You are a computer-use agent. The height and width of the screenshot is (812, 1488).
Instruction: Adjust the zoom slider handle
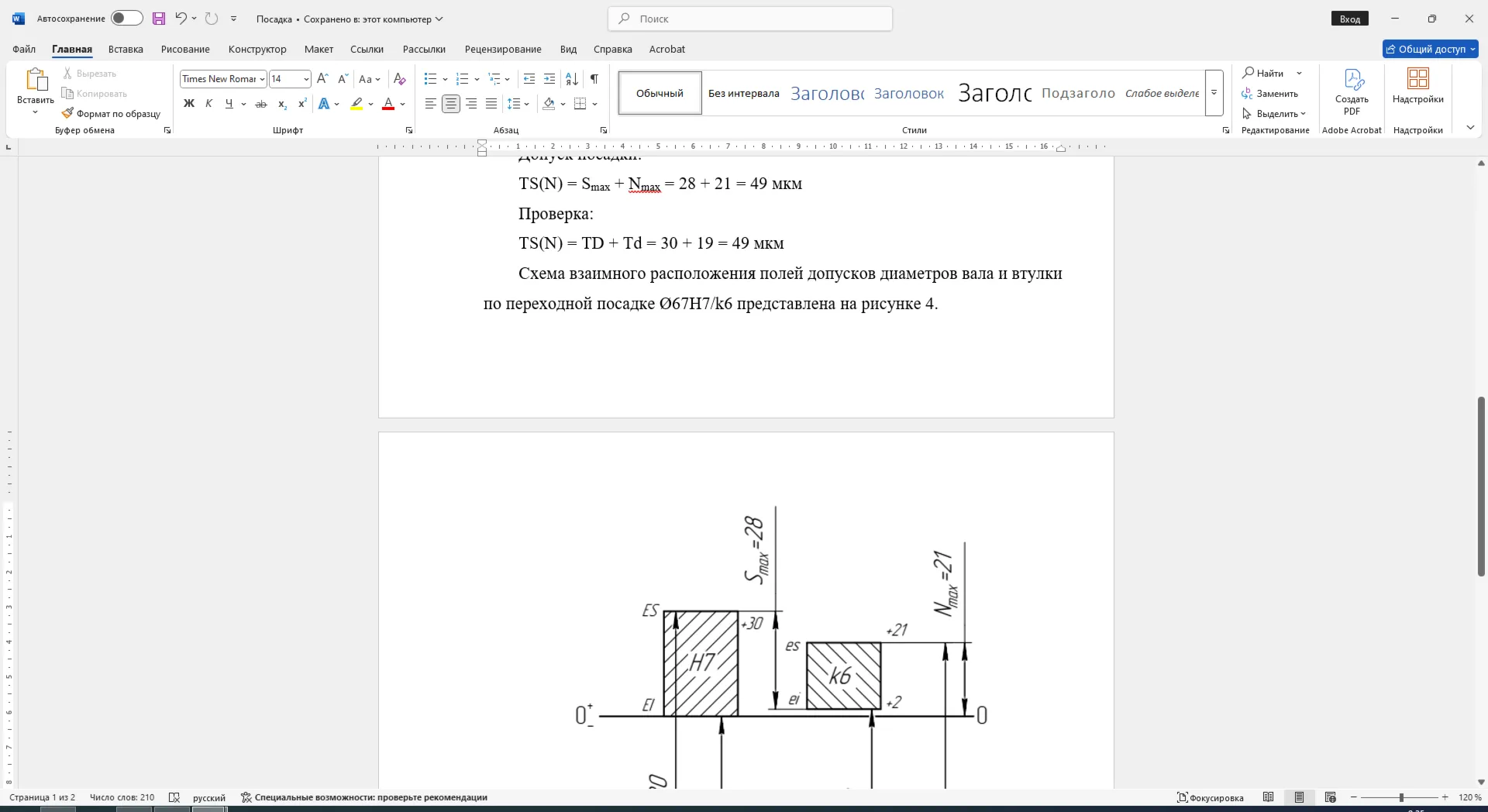(1401, 797)
